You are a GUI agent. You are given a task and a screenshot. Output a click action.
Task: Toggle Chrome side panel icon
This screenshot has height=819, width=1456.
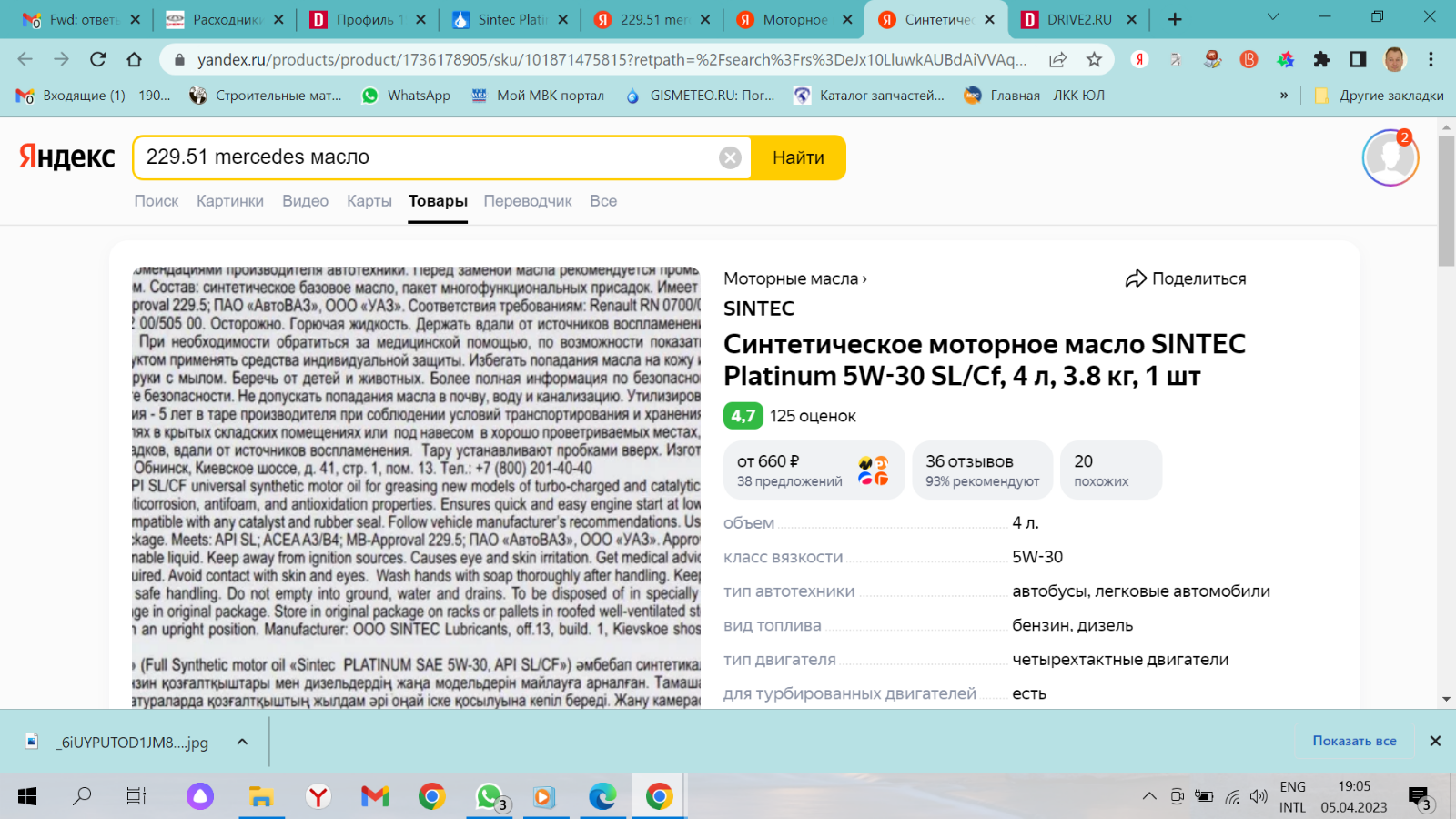tap(1358, 59)
